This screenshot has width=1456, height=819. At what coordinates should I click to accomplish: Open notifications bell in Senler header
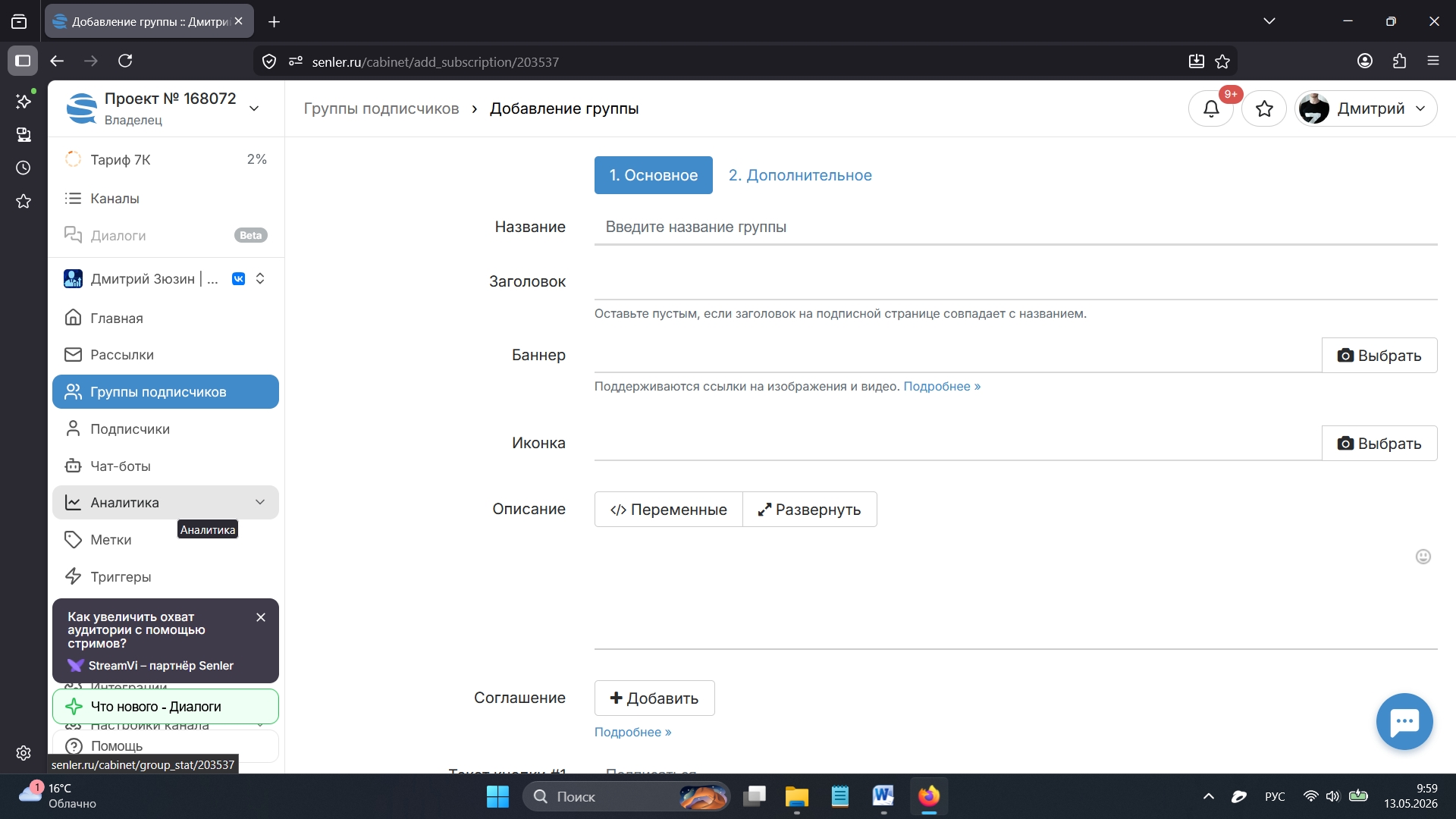tap(1211, 108)
